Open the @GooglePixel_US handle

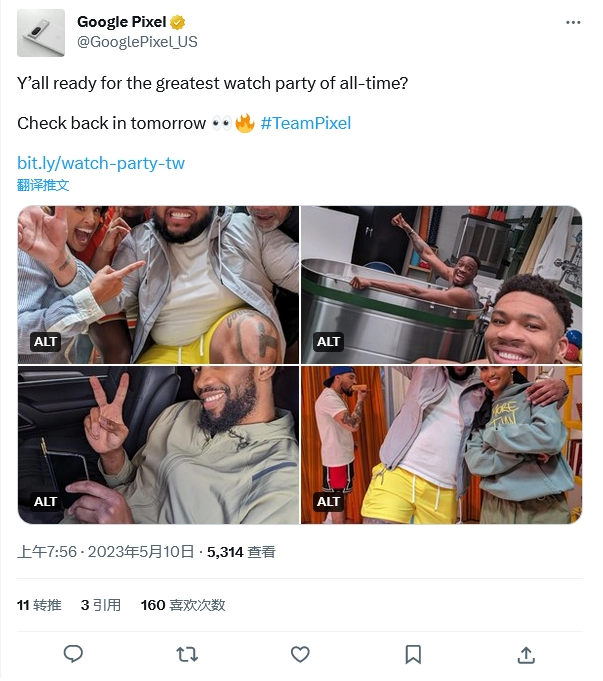tap(137, 42)
